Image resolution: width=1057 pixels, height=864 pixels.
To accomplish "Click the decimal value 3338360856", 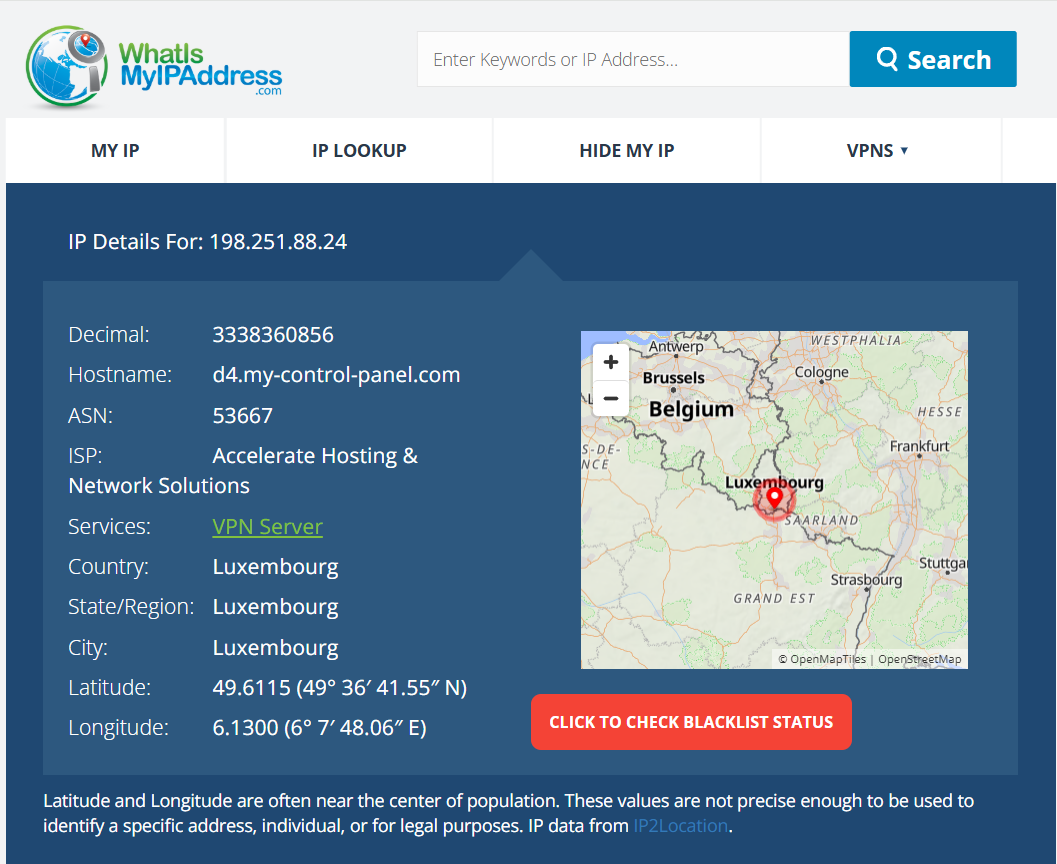I will click(273, 334).
